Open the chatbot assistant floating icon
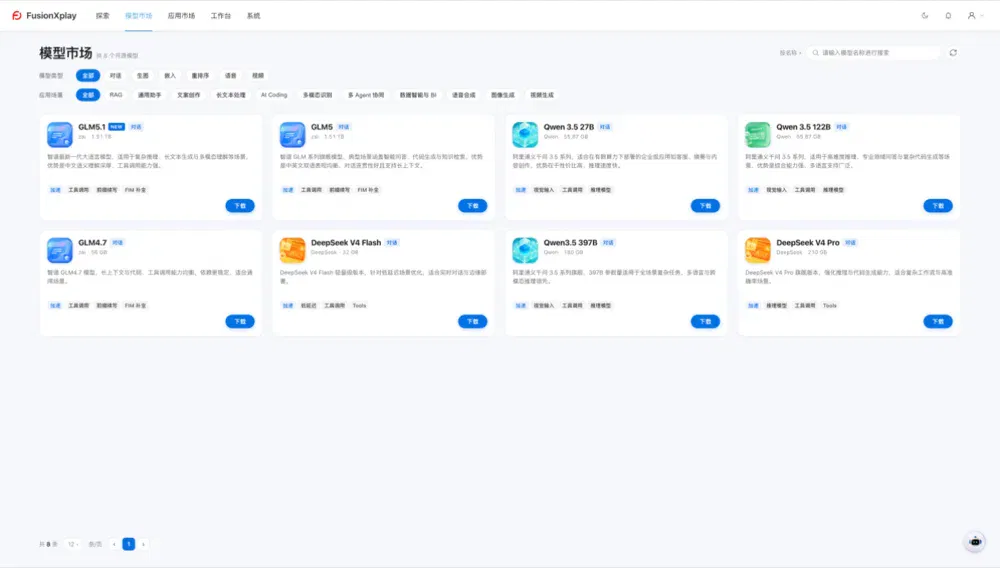Image resolution: width=1000 pixels, height=568 pixels. click(975, 542)
